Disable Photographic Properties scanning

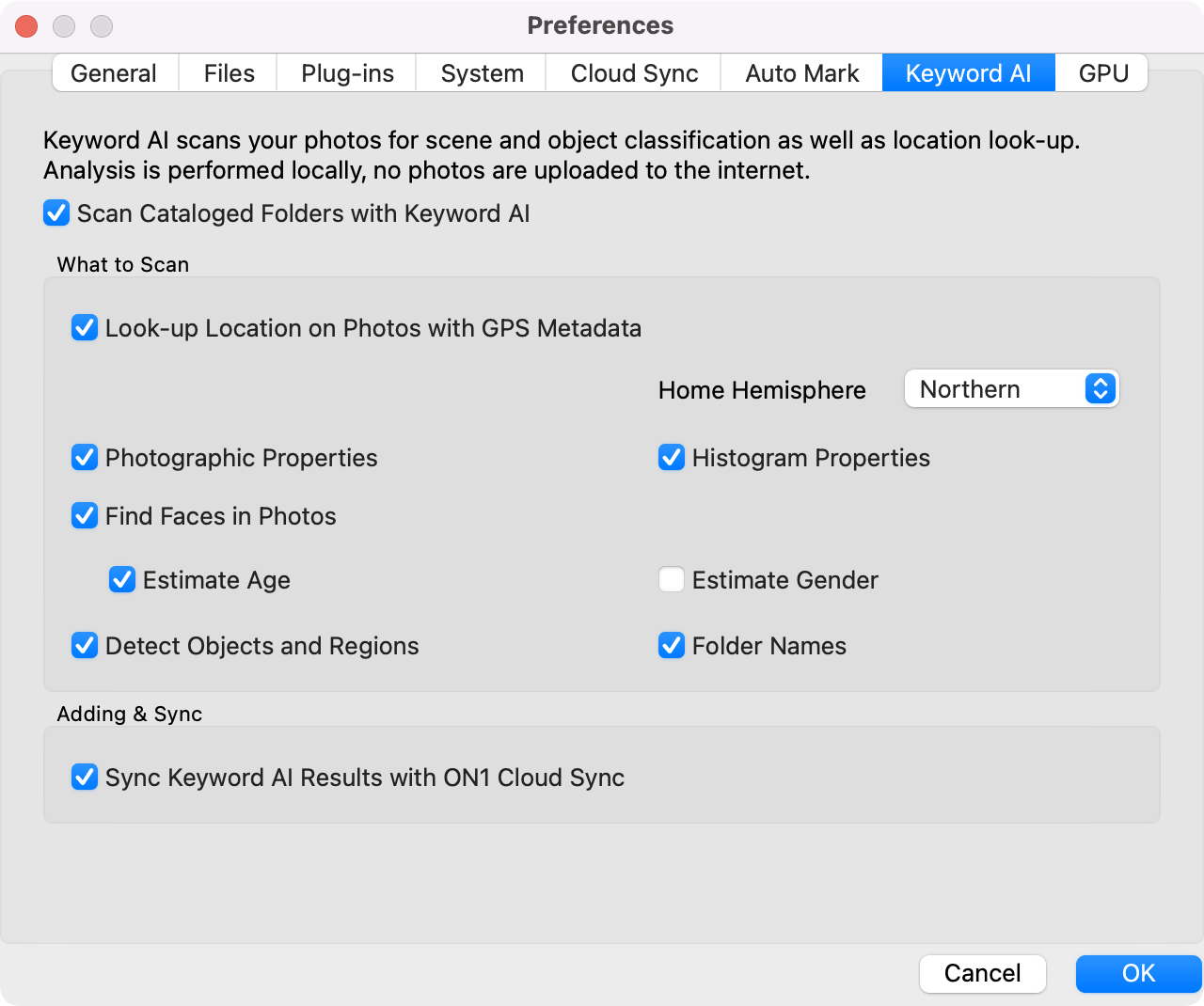[x=85, y=458]
